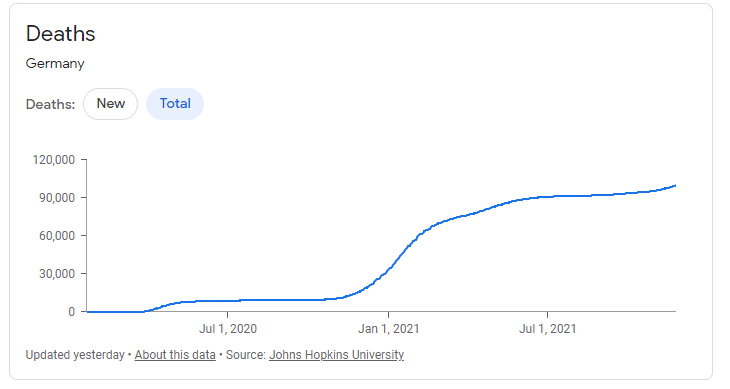Click the chart line above Jul 1, 2021
Screen dimensions: 730x389
[x=548, y=197]
